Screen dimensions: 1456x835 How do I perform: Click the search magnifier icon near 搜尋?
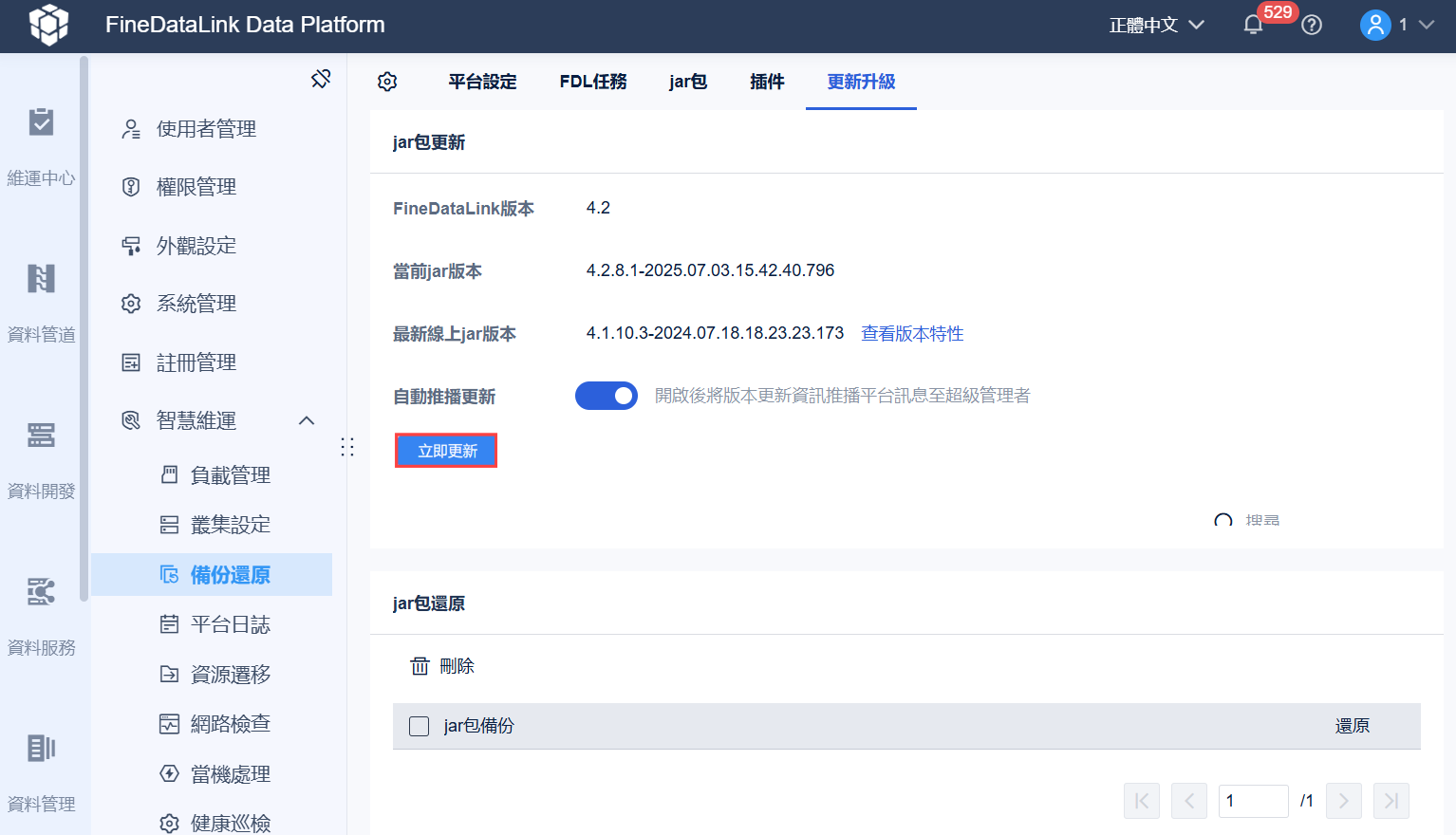click(x=1223, y=520)
